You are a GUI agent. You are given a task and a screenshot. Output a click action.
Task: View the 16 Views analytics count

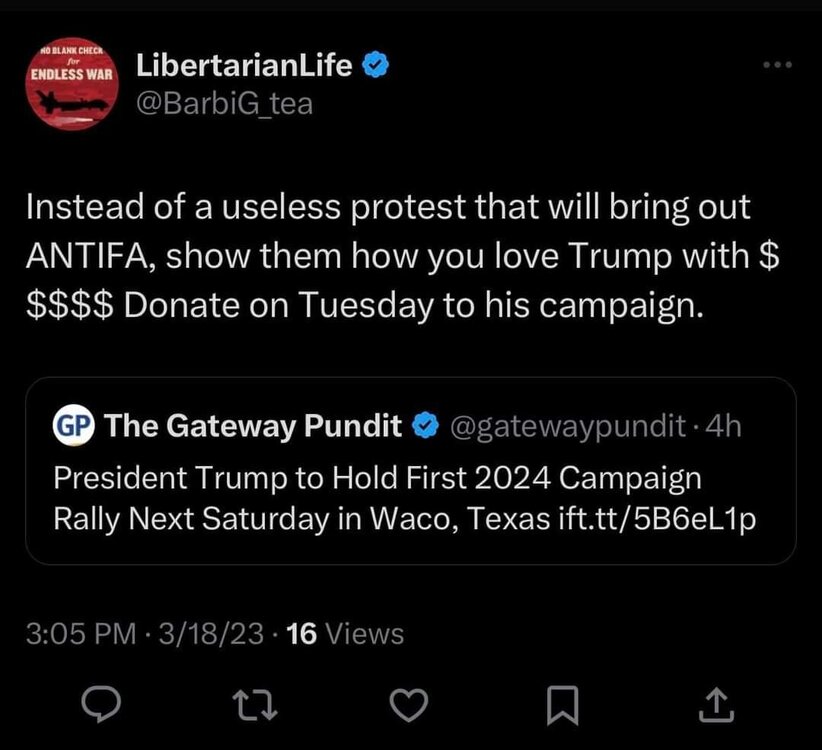(x=345, y=634)
